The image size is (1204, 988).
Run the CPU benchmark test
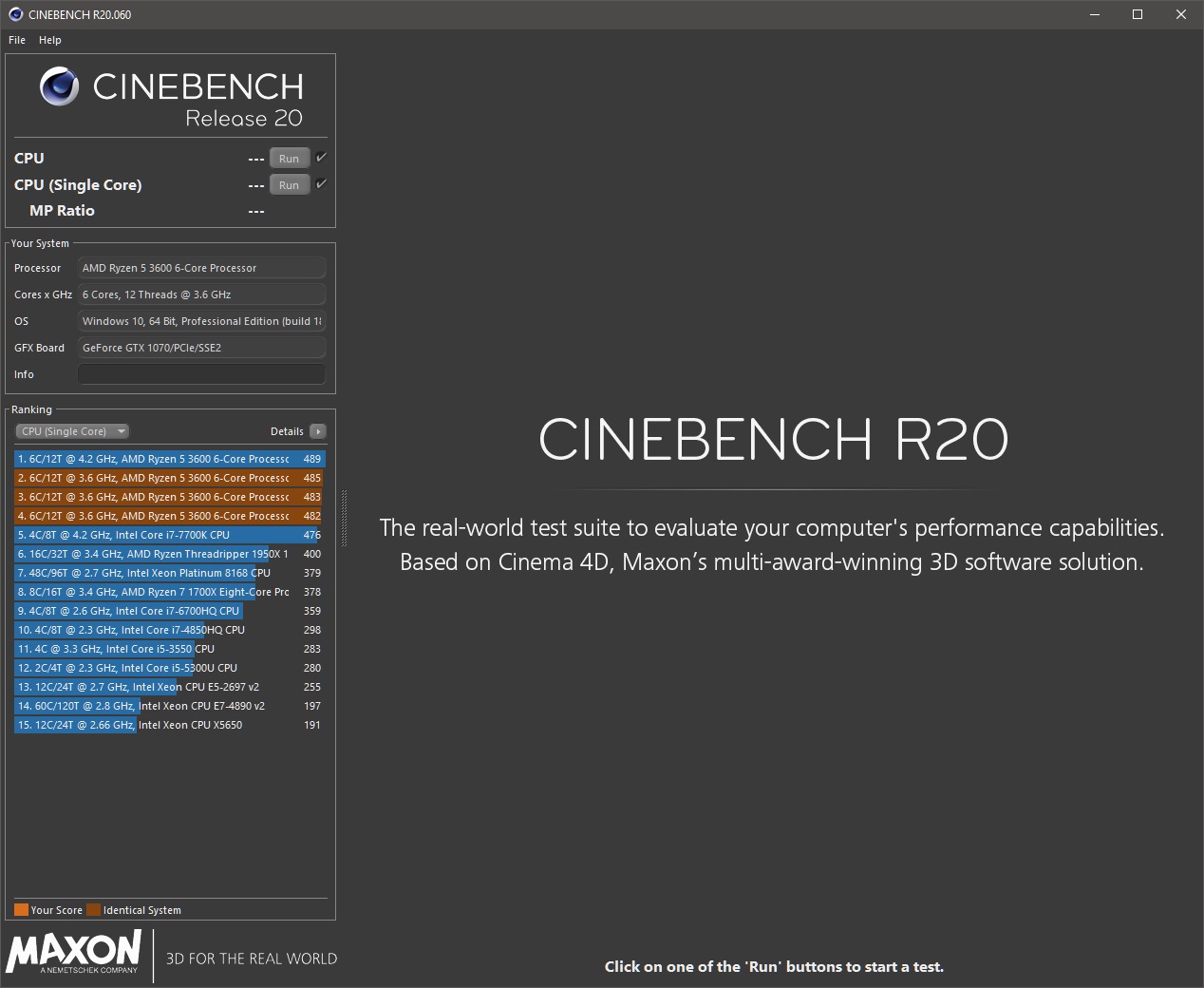tap(290, 159)
